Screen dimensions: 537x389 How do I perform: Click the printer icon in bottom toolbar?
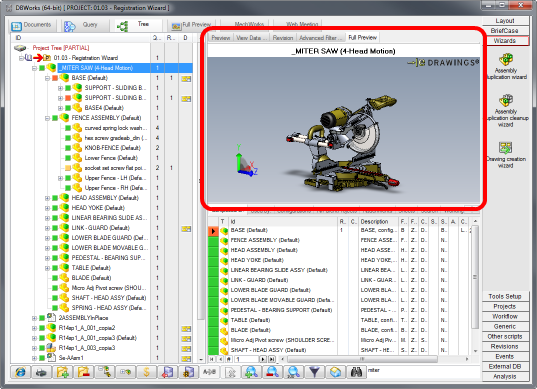41,372
